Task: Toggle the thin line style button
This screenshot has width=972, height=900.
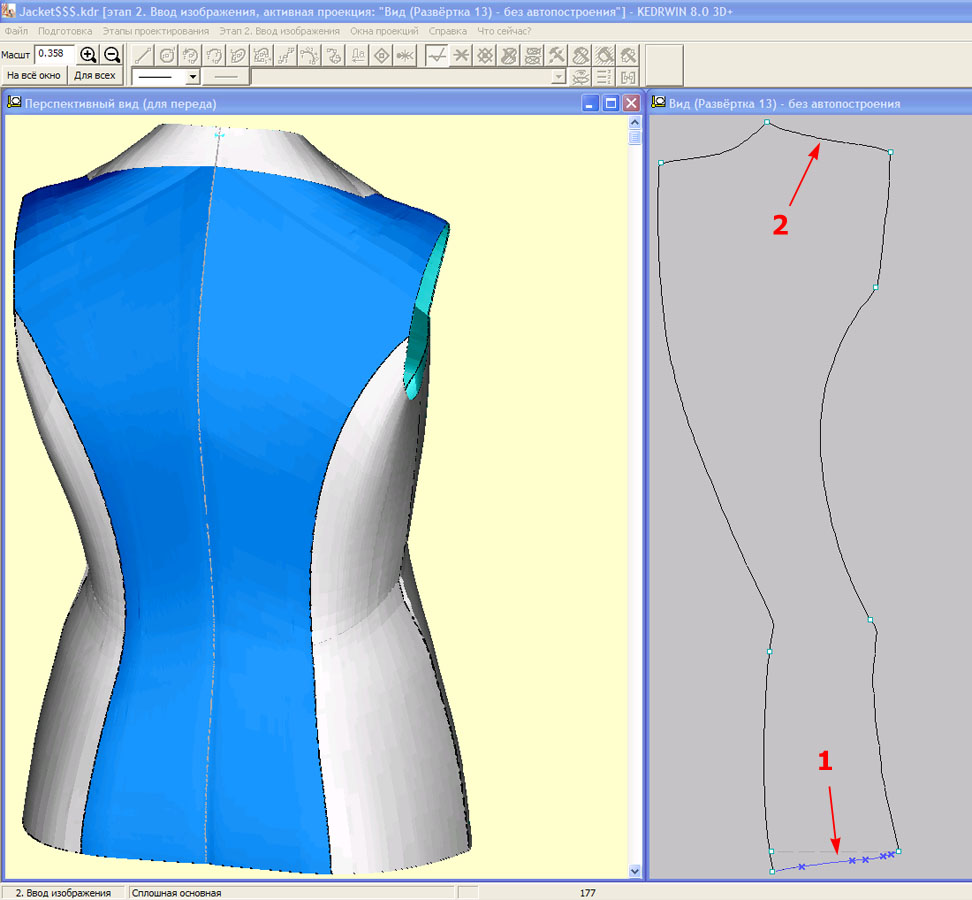Action: coord(226,76)
